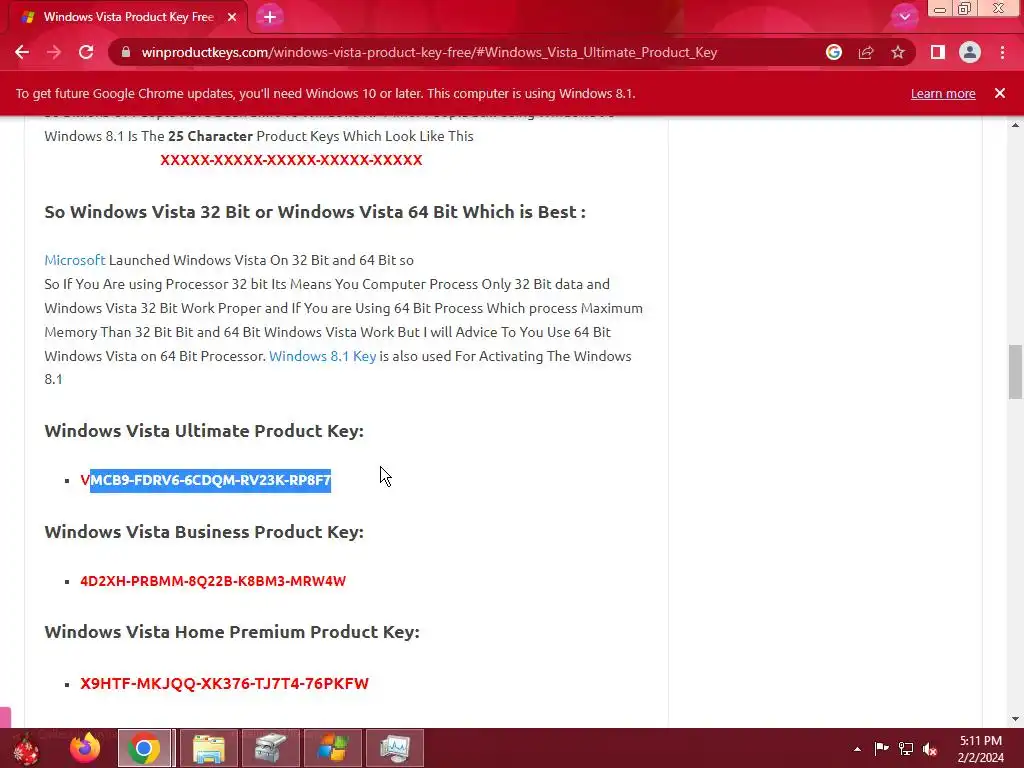The image size is (1024, 768).
Task: Click the vertical scrollbar thumb
Action: pos(1015,372)
